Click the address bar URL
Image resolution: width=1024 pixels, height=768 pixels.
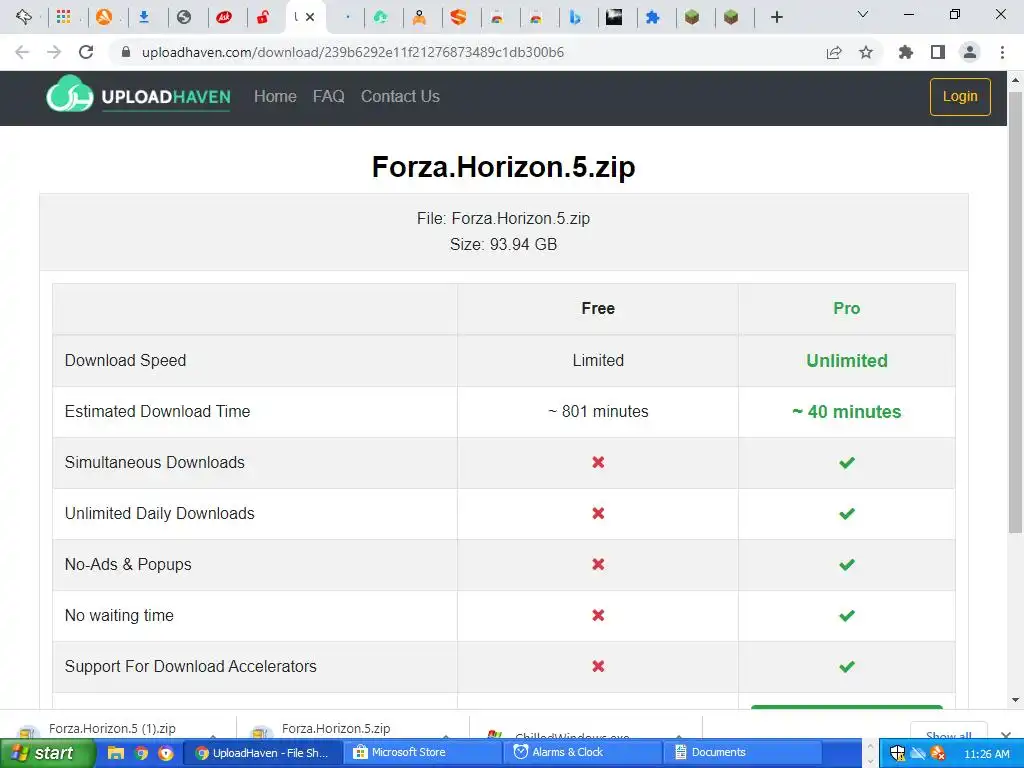point(353,52)
